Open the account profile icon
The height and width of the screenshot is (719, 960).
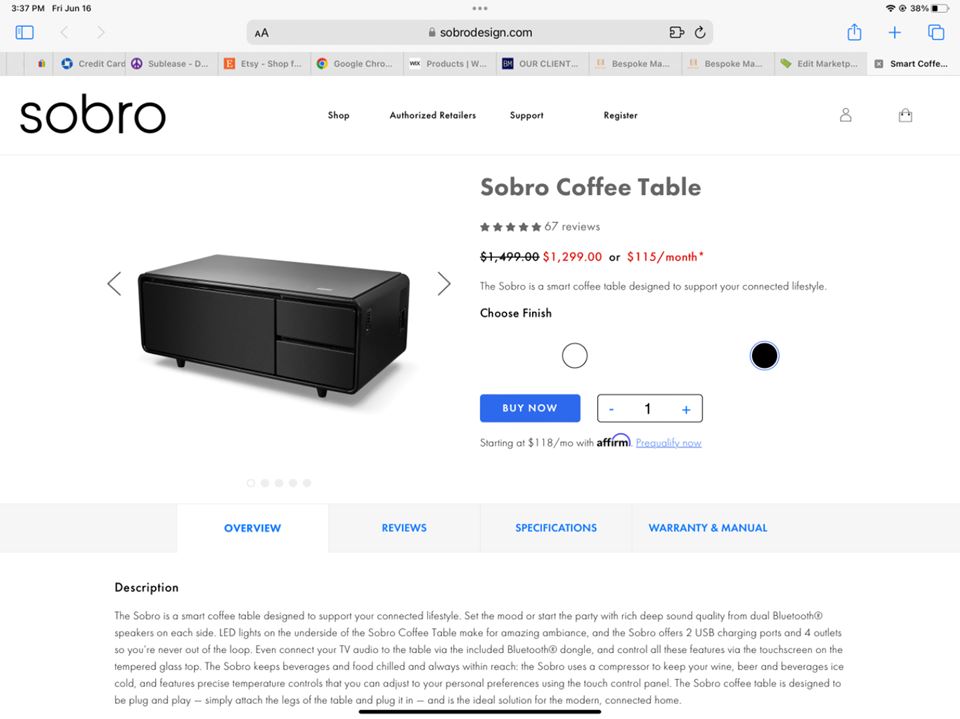pyautogui.click(x=846, y=115)
